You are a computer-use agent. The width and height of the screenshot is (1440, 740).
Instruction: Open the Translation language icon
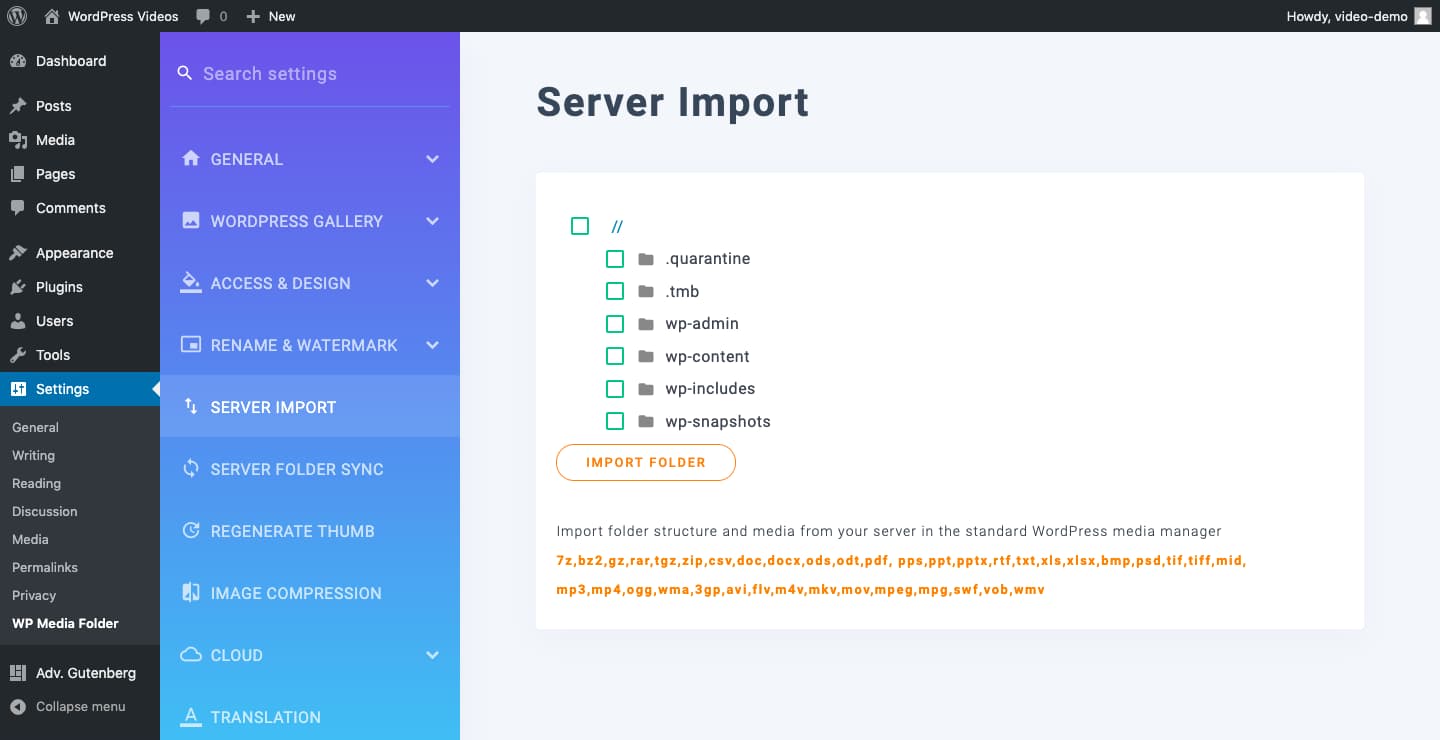click(190, 716)
